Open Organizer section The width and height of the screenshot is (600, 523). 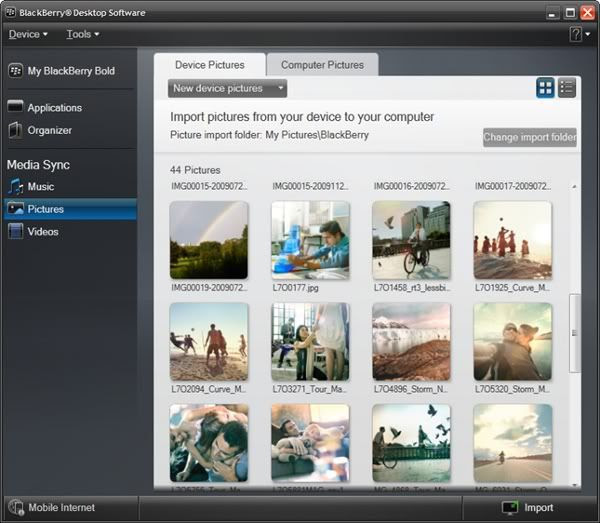(50, 130)
